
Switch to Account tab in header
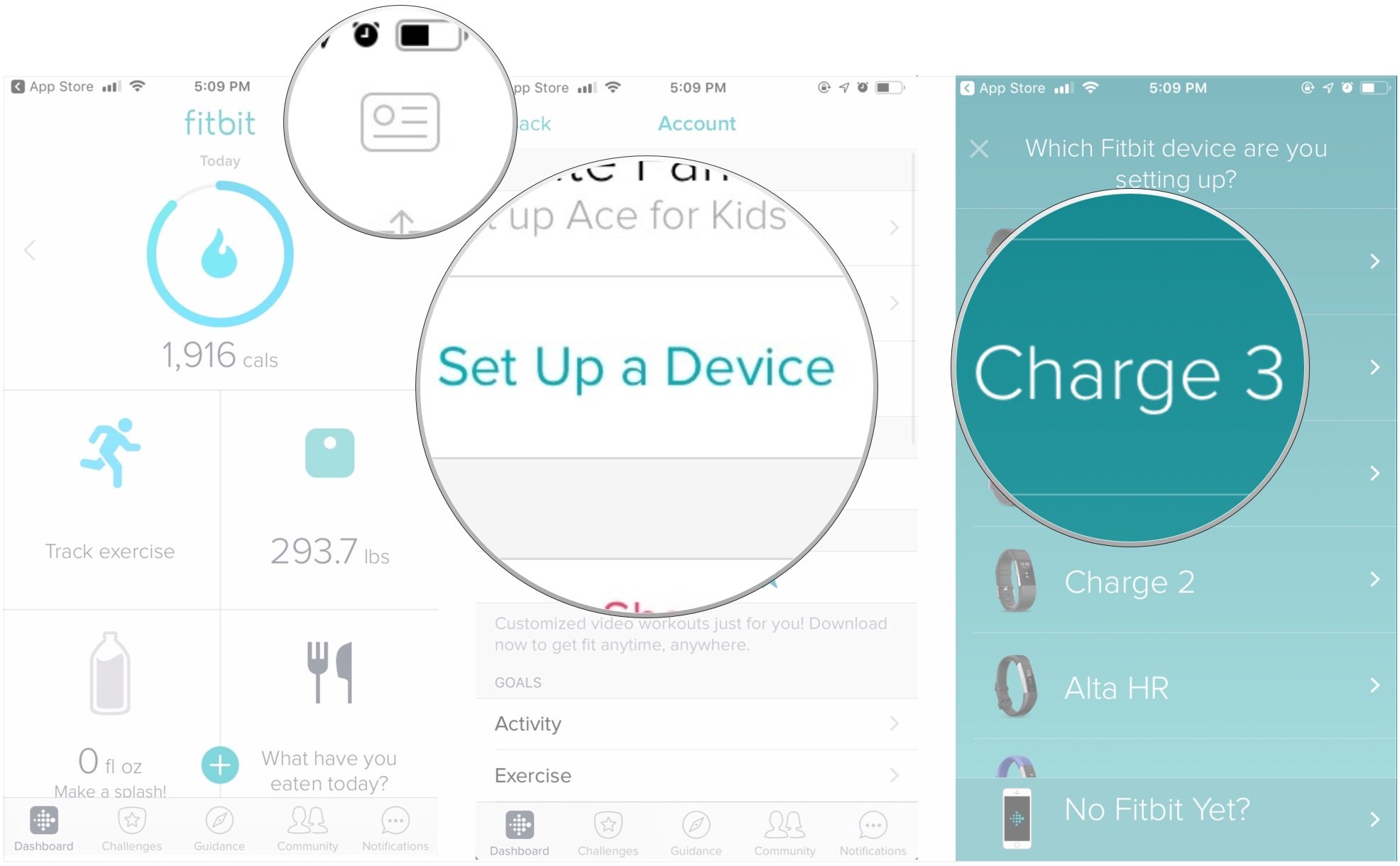coord(698,124)
